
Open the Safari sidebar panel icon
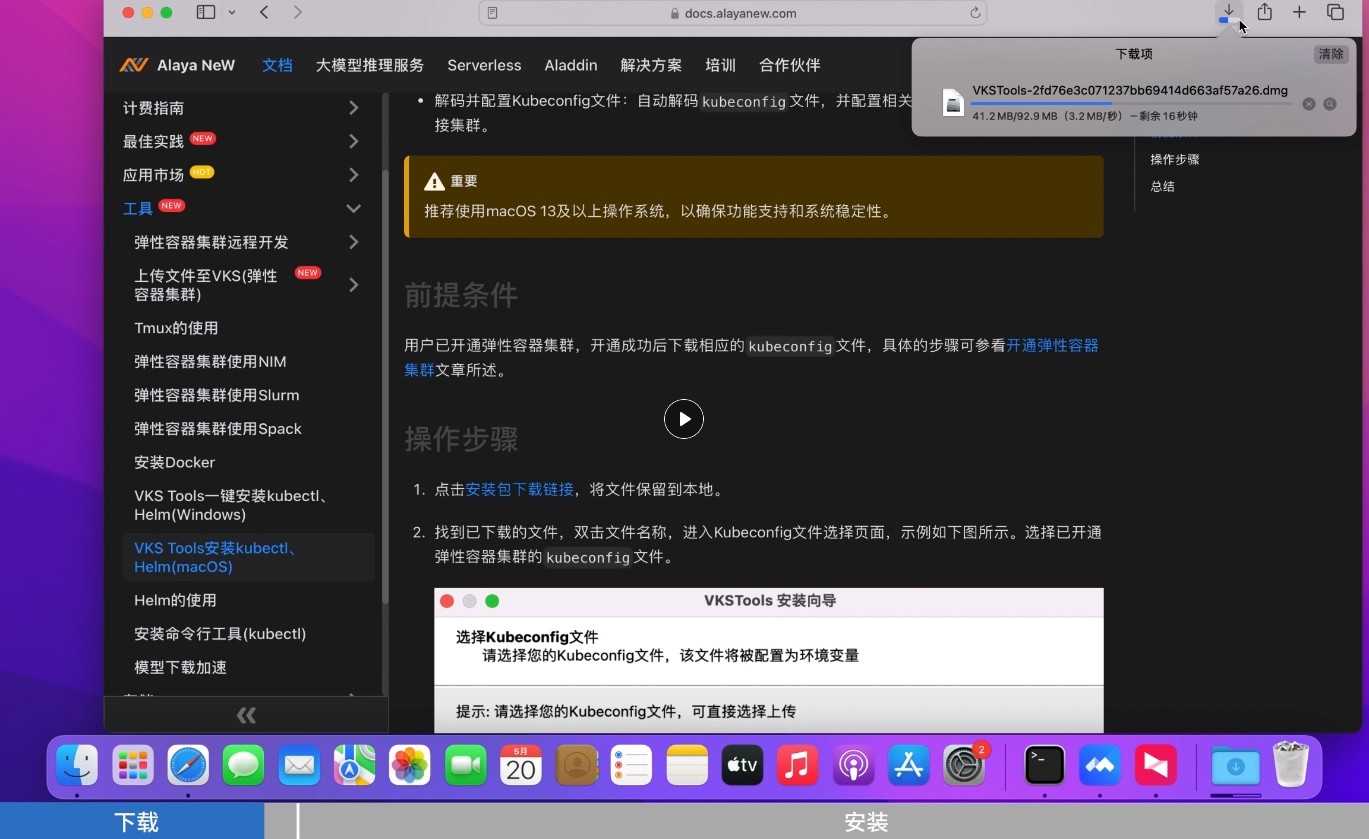pyautogui.click(x=206, y=12)
